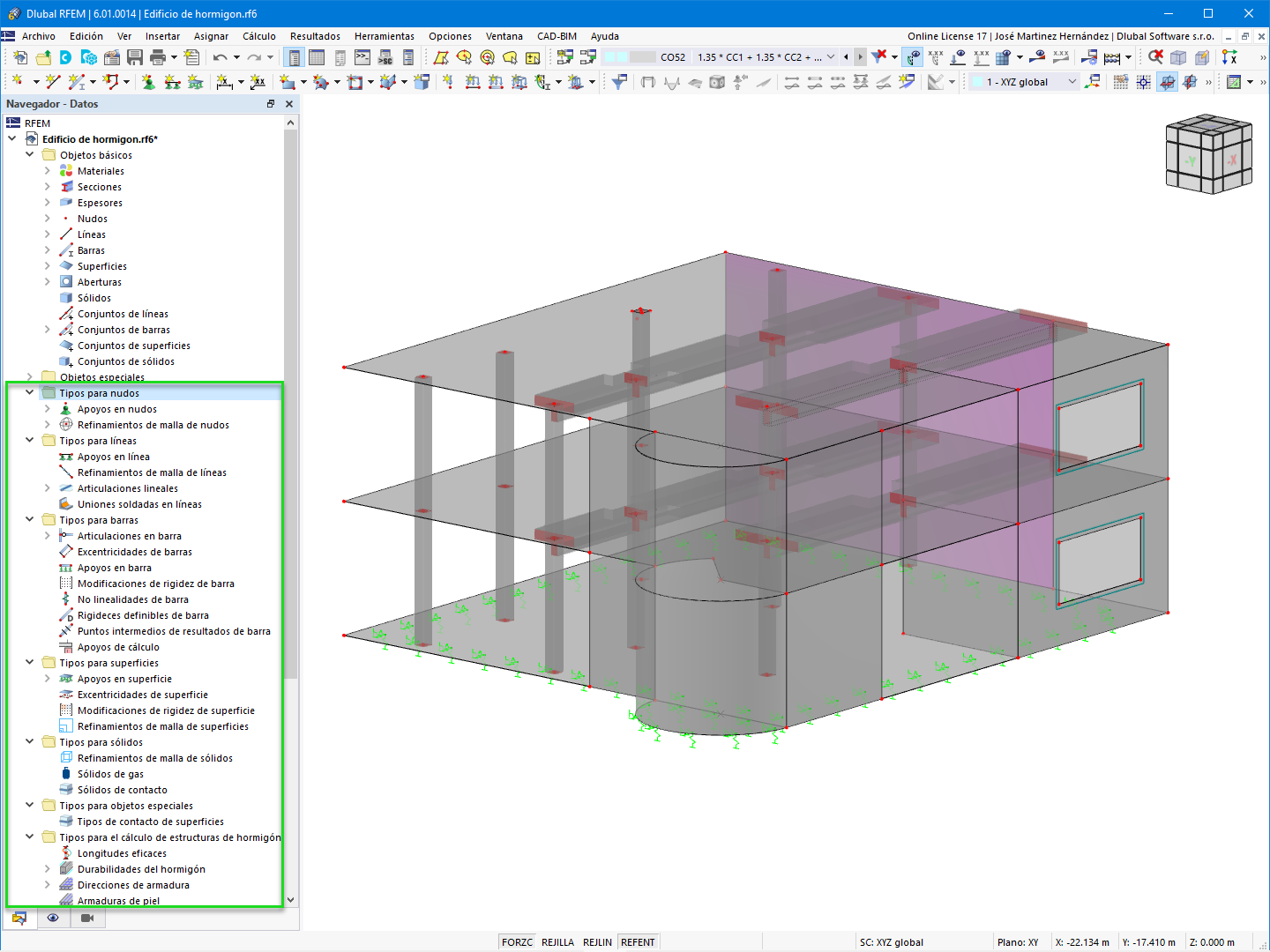
Task: Expand the Secciones tree node
Action: point(48,187)
